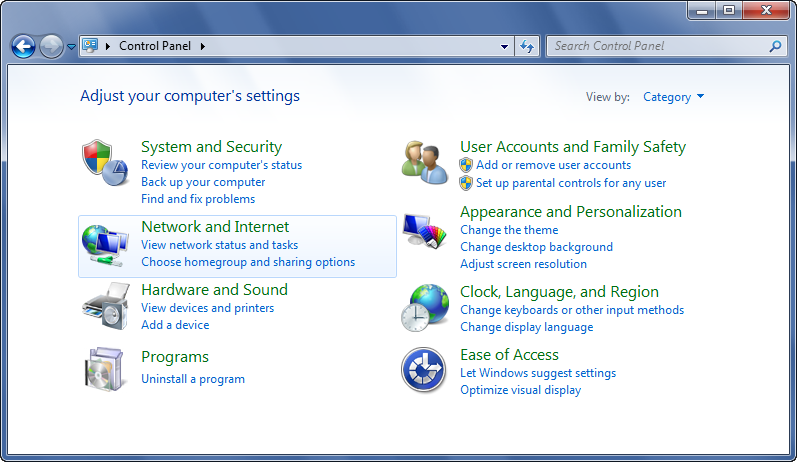Maximize the Control Panel window
The height and width of the screenshot is (462, 797).
click(729, 10)
